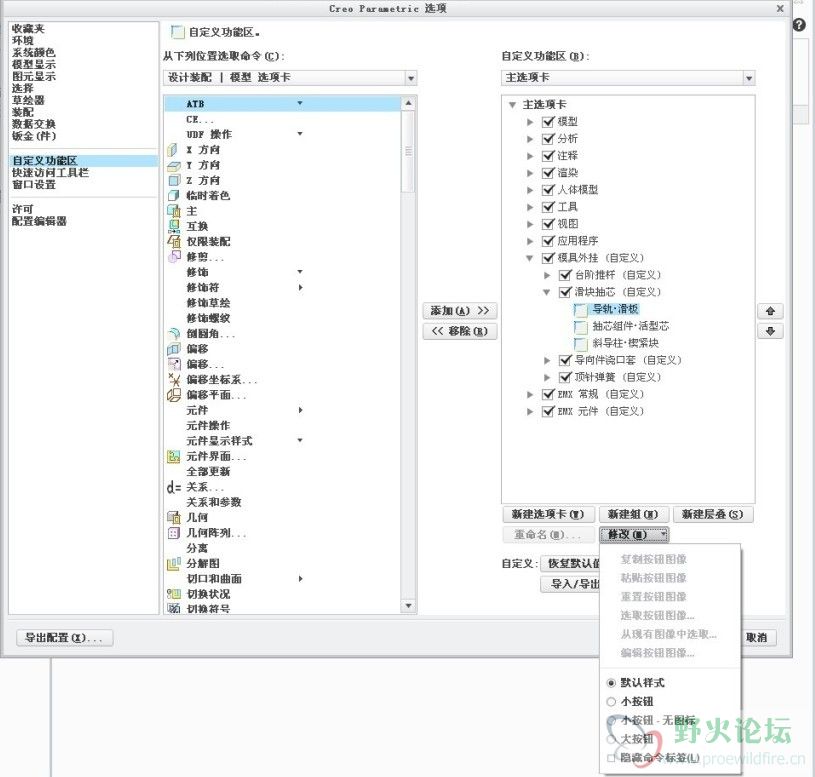Toggle the 渲染 tab checkbox
This screenshot has width=815, height=777.
(x=548, y=173)
